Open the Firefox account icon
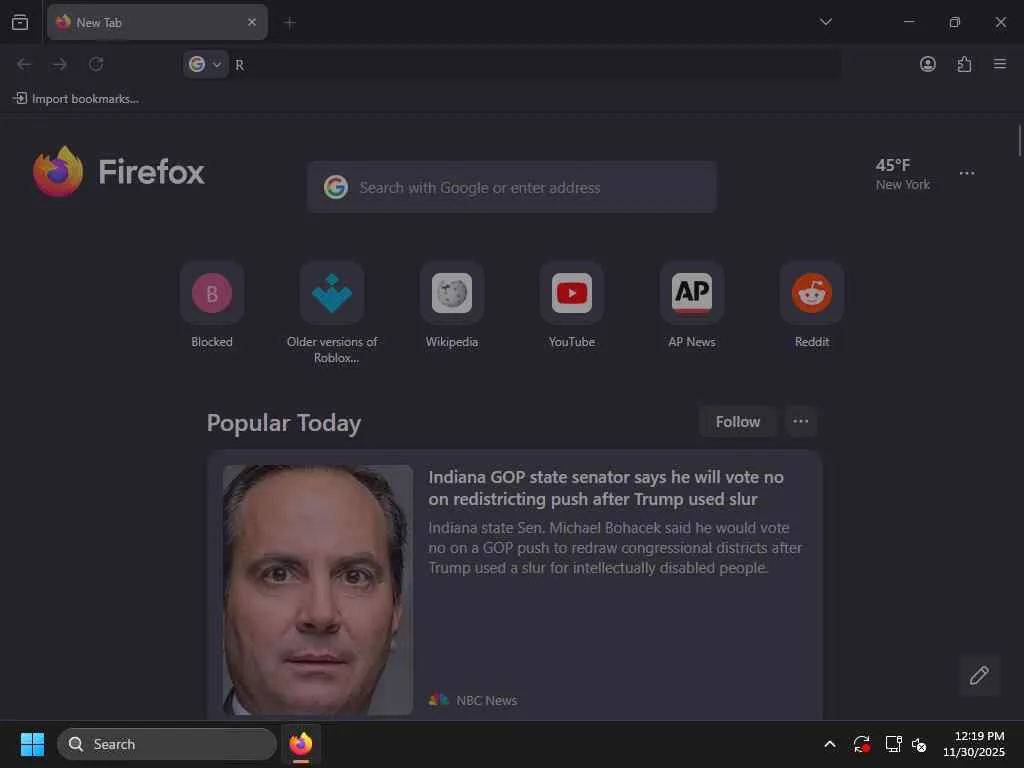 point(927,64)
